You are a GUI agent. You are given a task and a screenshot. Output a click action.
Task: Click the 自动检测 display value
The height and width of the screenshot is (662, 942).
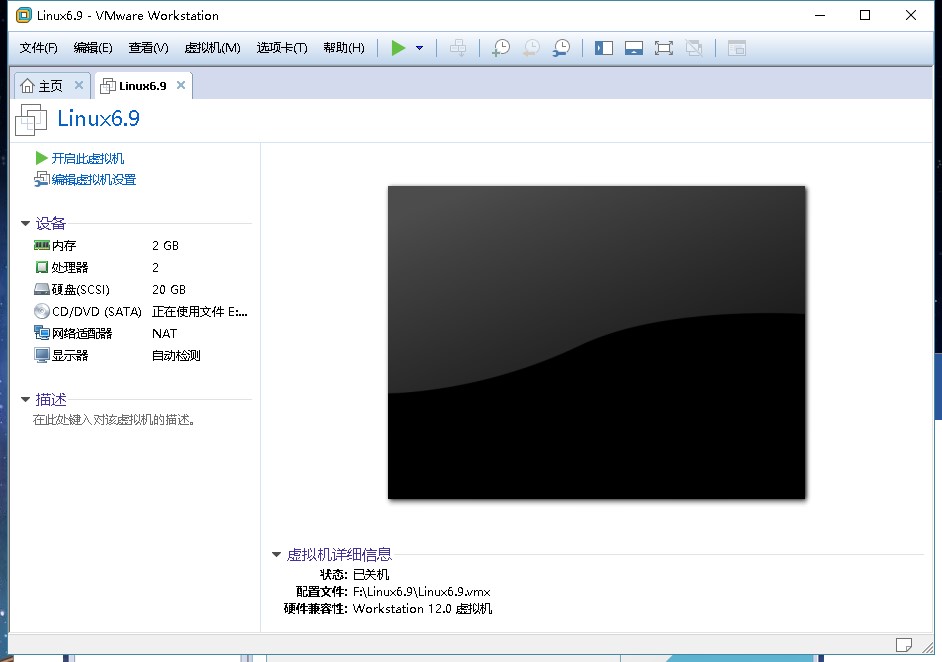tap(176, 356)
